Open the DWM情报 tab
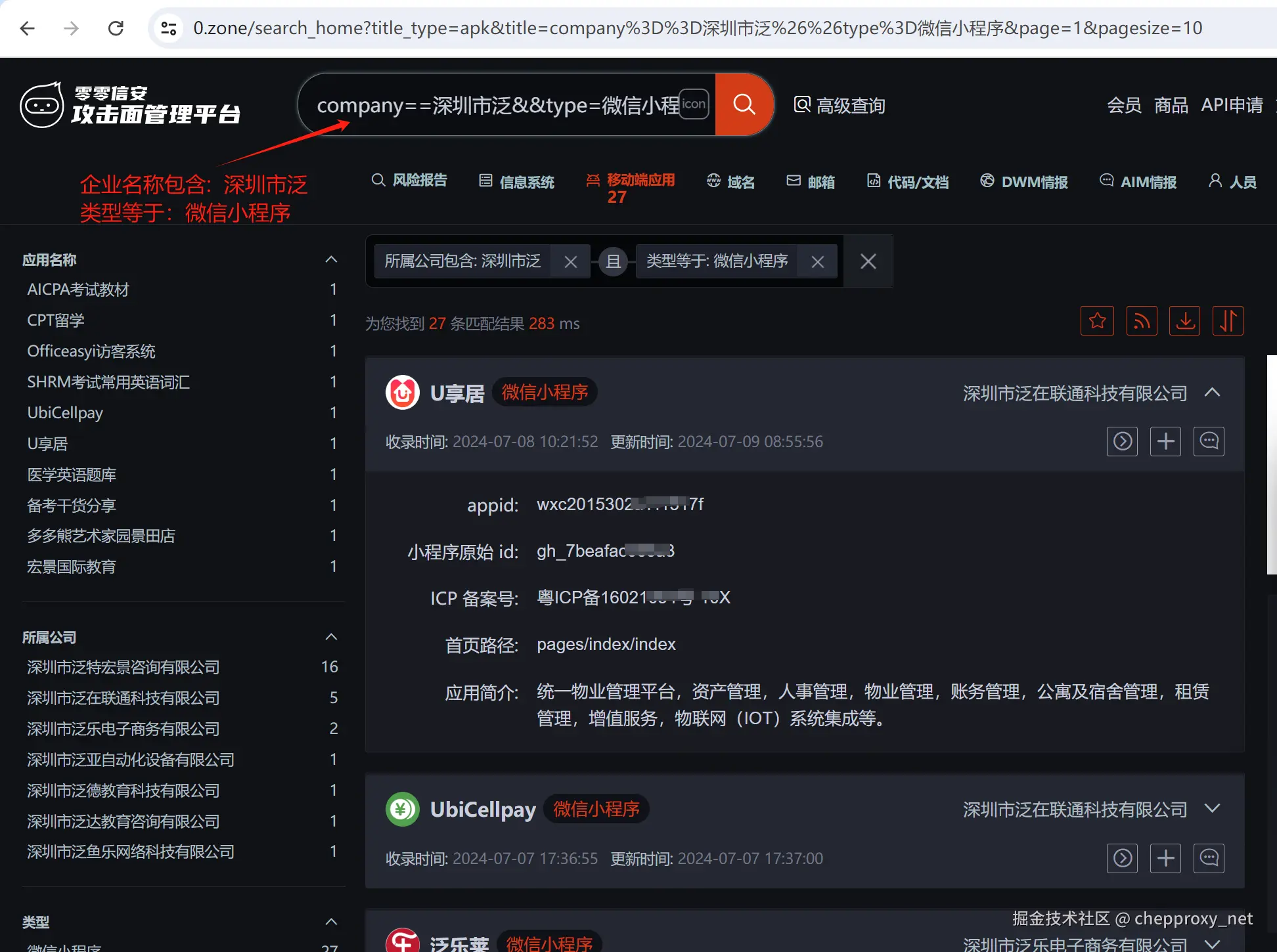Viewport: 1277px width, 952px height. click(x=1024, y=181)
